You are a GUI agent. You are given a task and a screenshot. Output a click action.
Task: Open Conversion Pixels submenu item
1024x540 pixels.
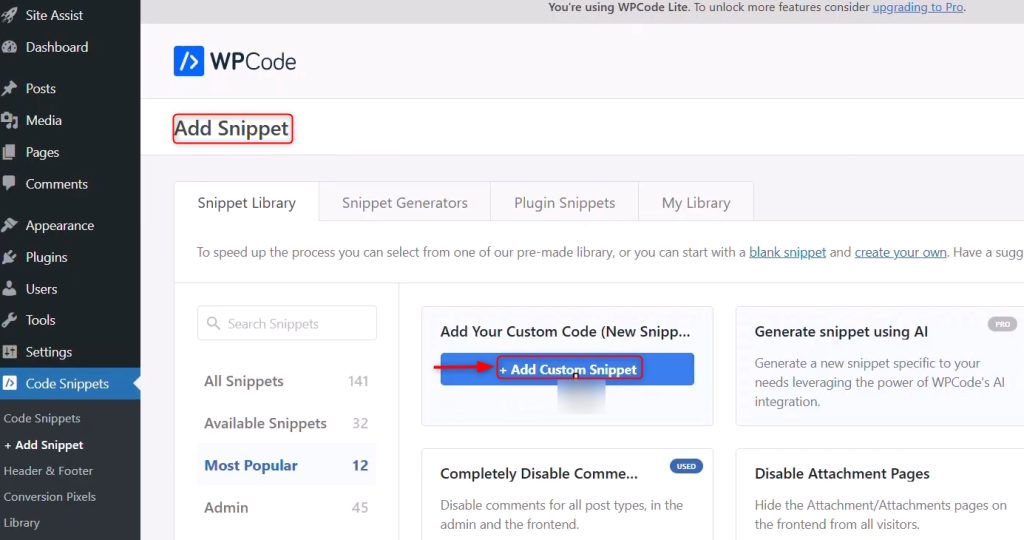[50, 497]
